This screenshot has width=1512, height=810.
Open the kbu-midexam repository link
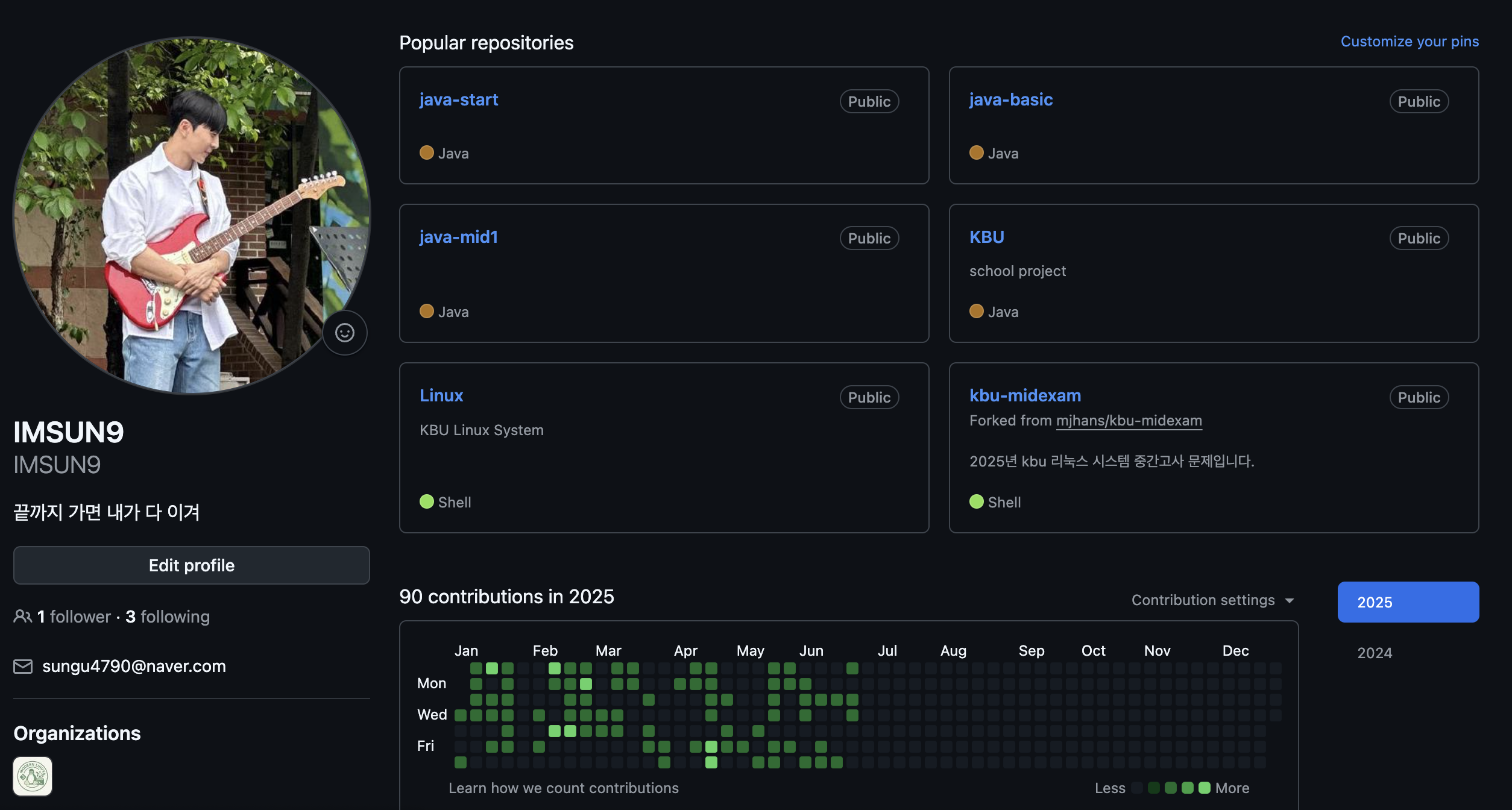1025,396
